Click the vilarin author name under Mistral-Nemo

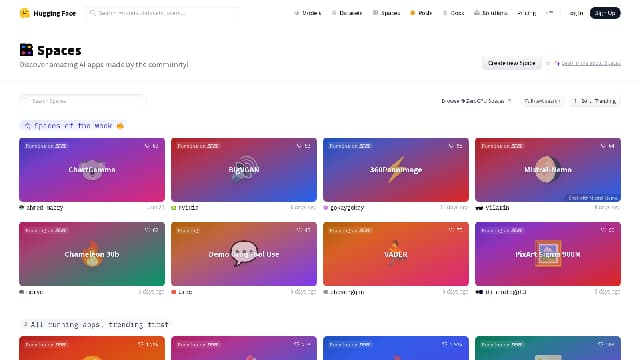497,208
